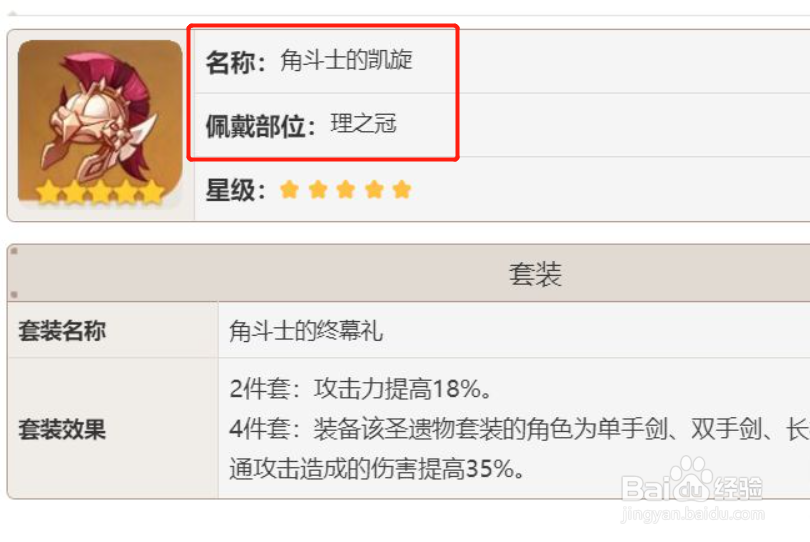Click the 佩戴部位 label
Screen dimensions: 810x542
[x=261, y=126]
